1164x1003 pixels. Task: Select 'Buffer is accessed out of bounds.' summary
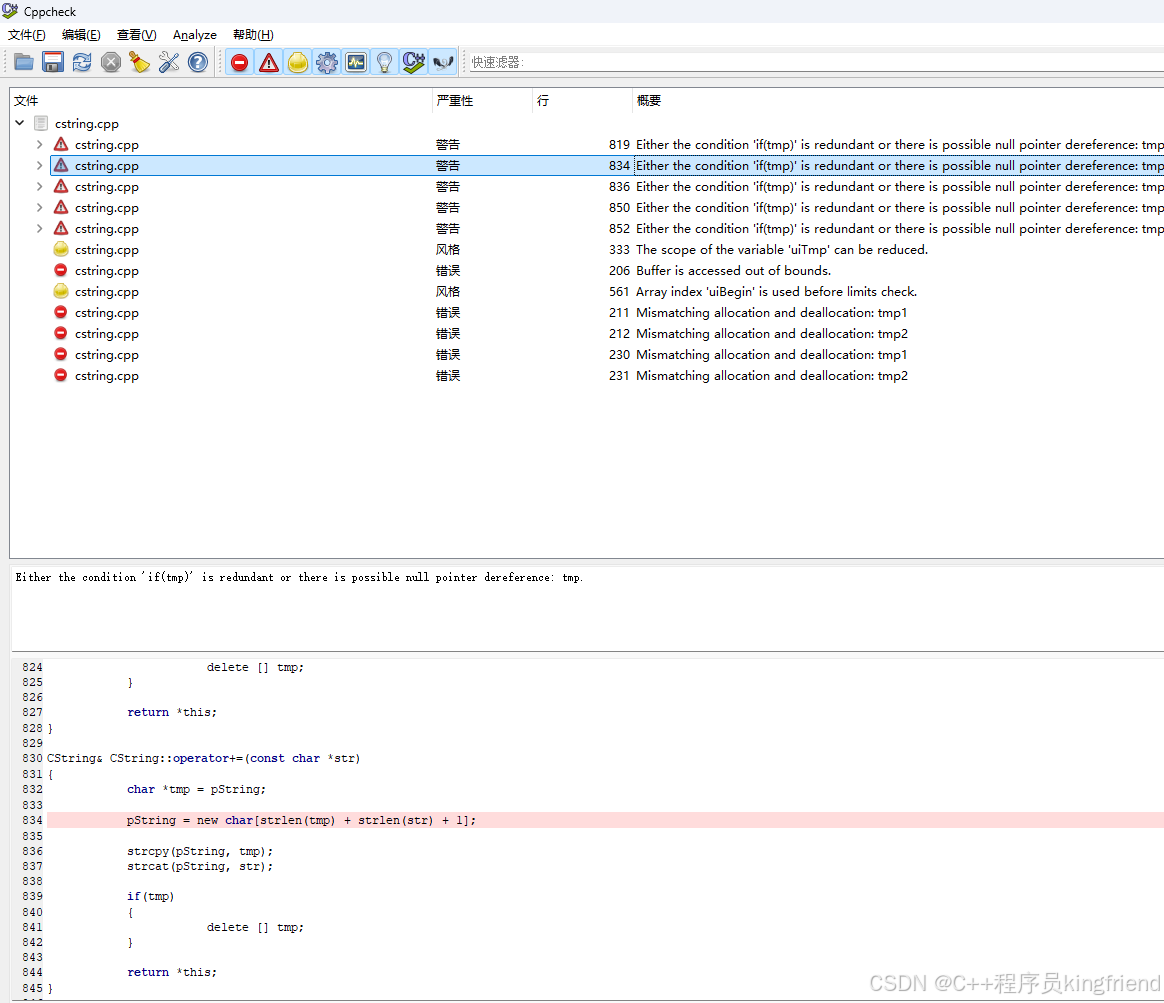pyautogui.click(x=733, y=271)
